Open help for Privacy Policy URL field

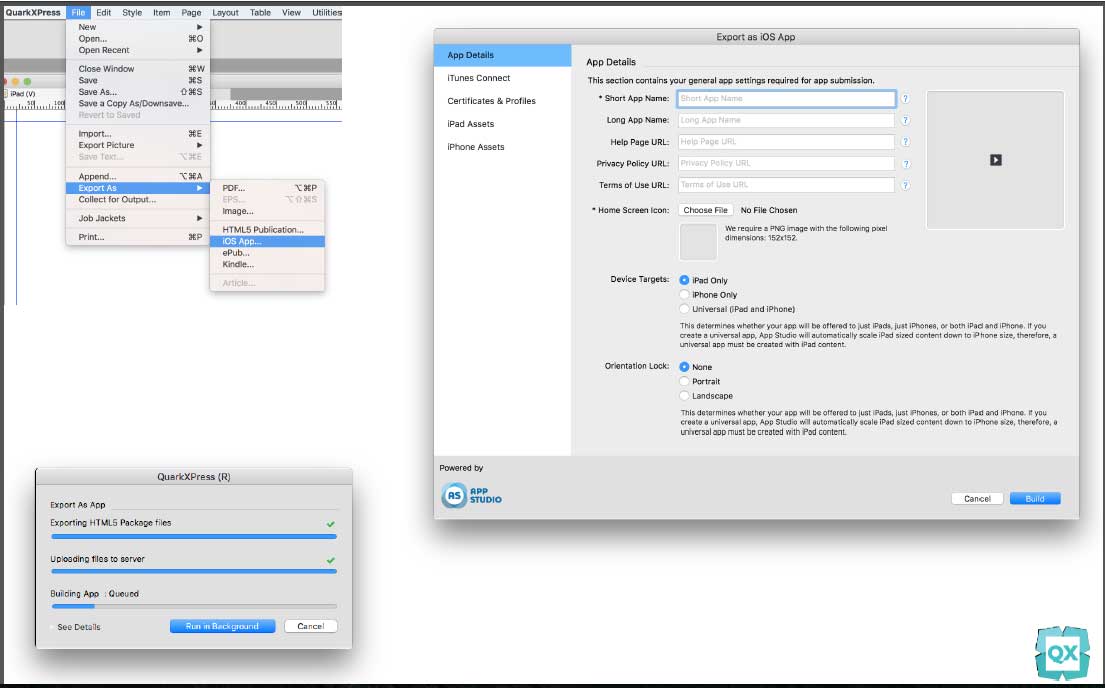click(906, 164)
